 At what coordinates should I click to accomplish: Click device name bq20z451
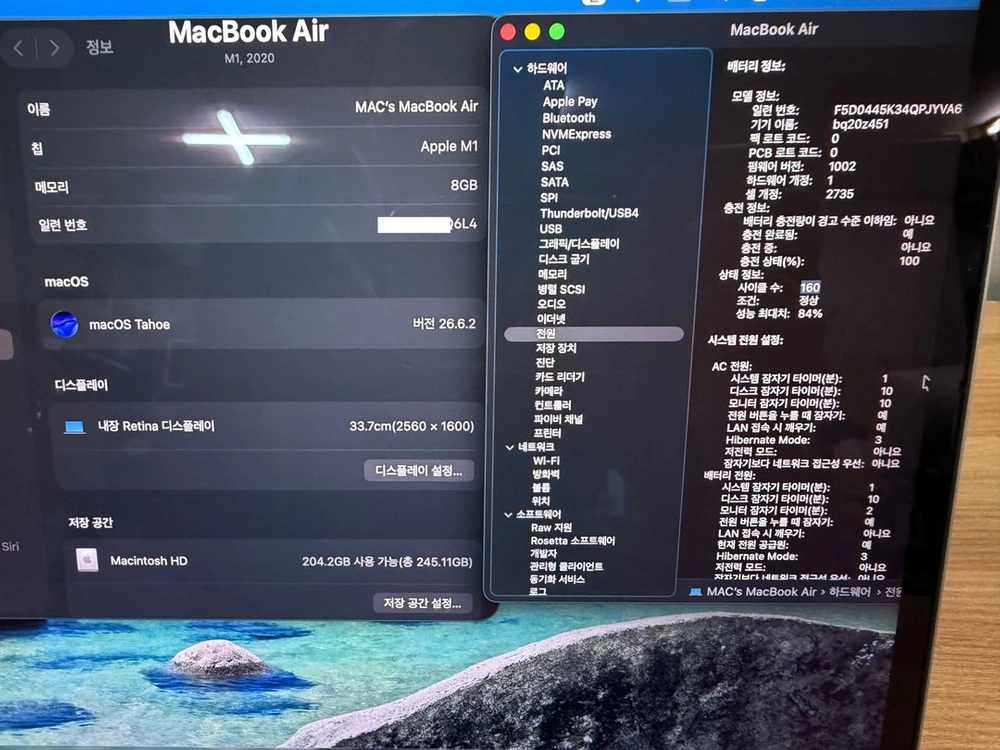click(860, 124)
